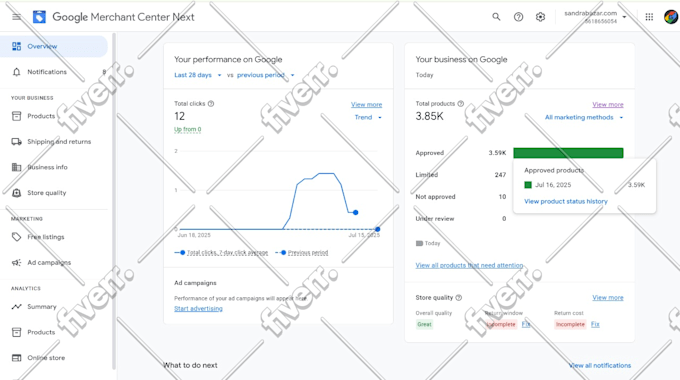Click the Online store icon
The image size is (680, 380).
pyautogui.click(x=16, y=358)
